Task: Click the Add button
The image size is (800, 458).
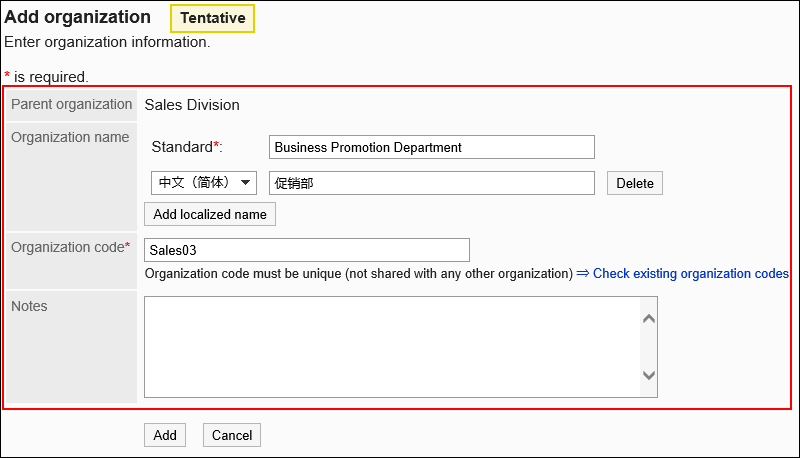Action: tap(165, 435)
